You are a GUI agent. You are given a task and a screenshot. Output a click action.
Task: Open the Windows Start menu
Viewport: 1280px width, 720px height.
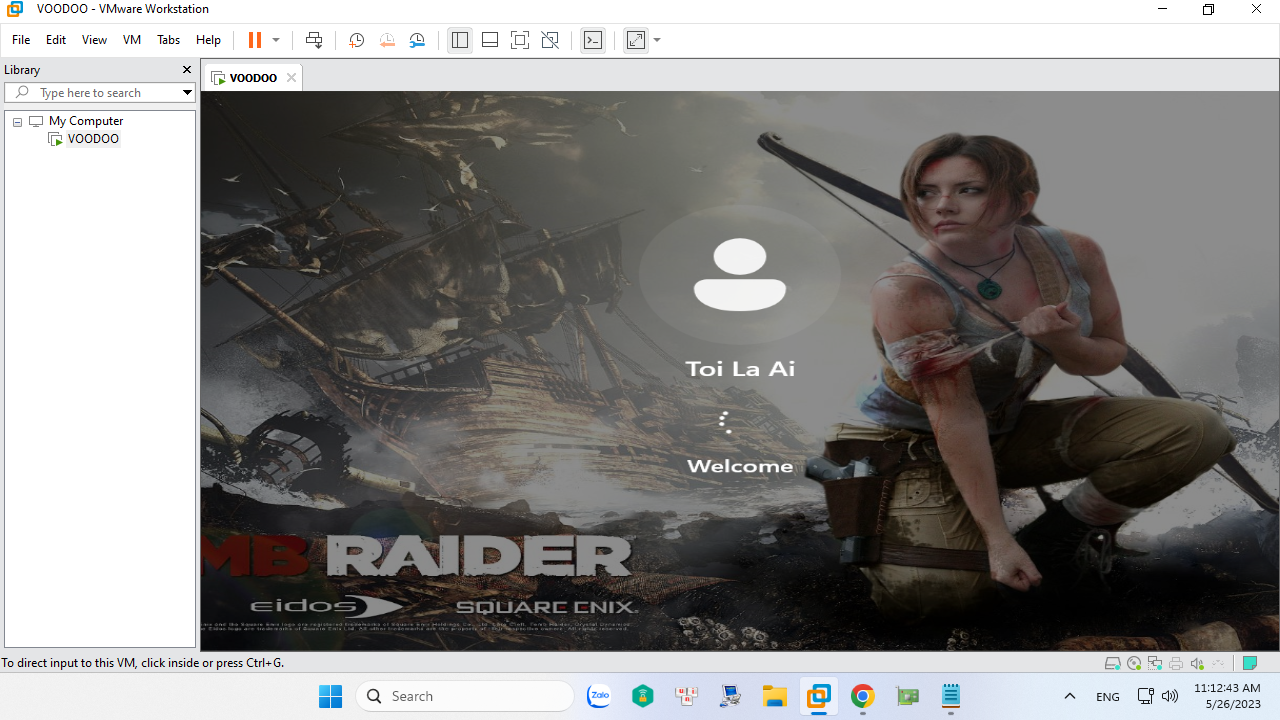pyautogui.click(x=330, y=696)
